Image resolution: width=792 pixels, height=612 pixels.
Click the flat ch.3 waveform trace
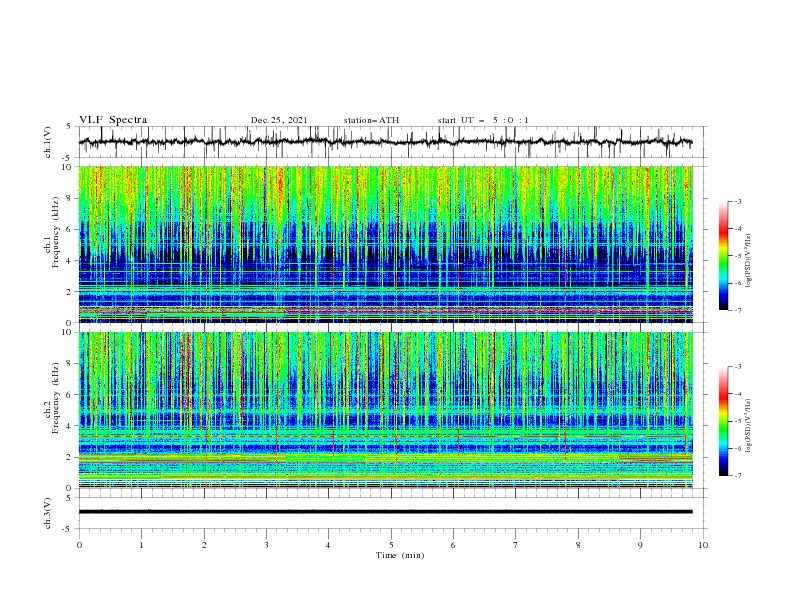(385, 512)
